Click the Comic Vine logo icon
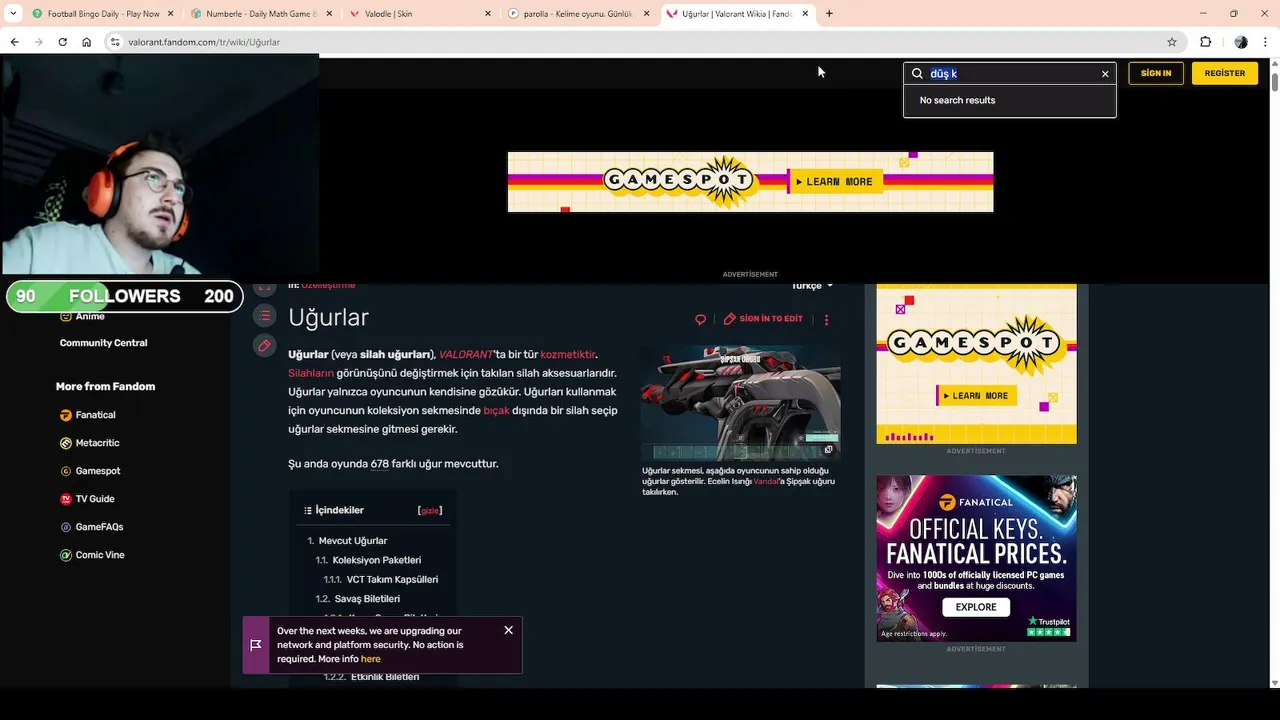This screenshot has width=1280, height=720. click(x=66, y=555)
